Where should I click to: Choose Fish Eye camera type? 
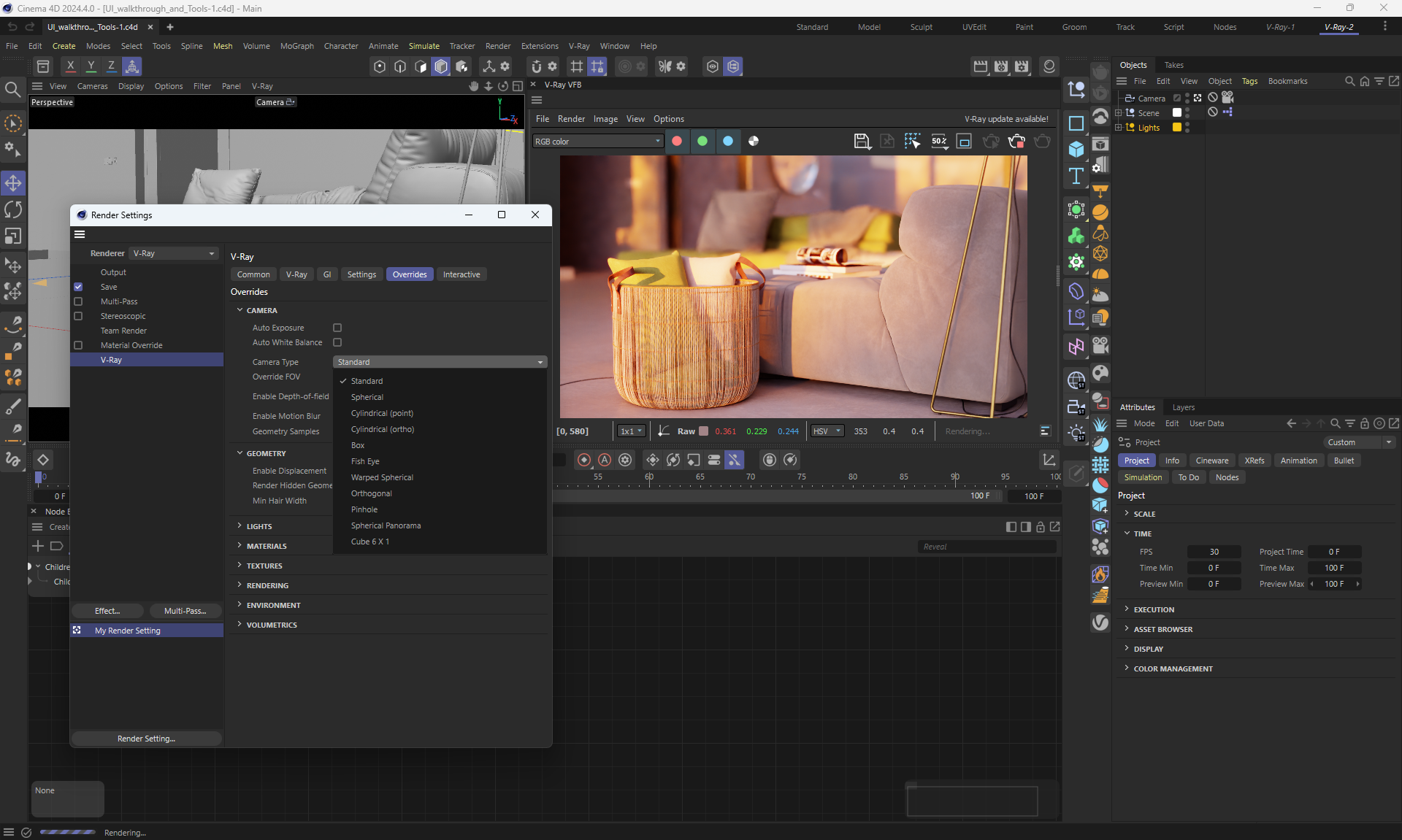365,461
